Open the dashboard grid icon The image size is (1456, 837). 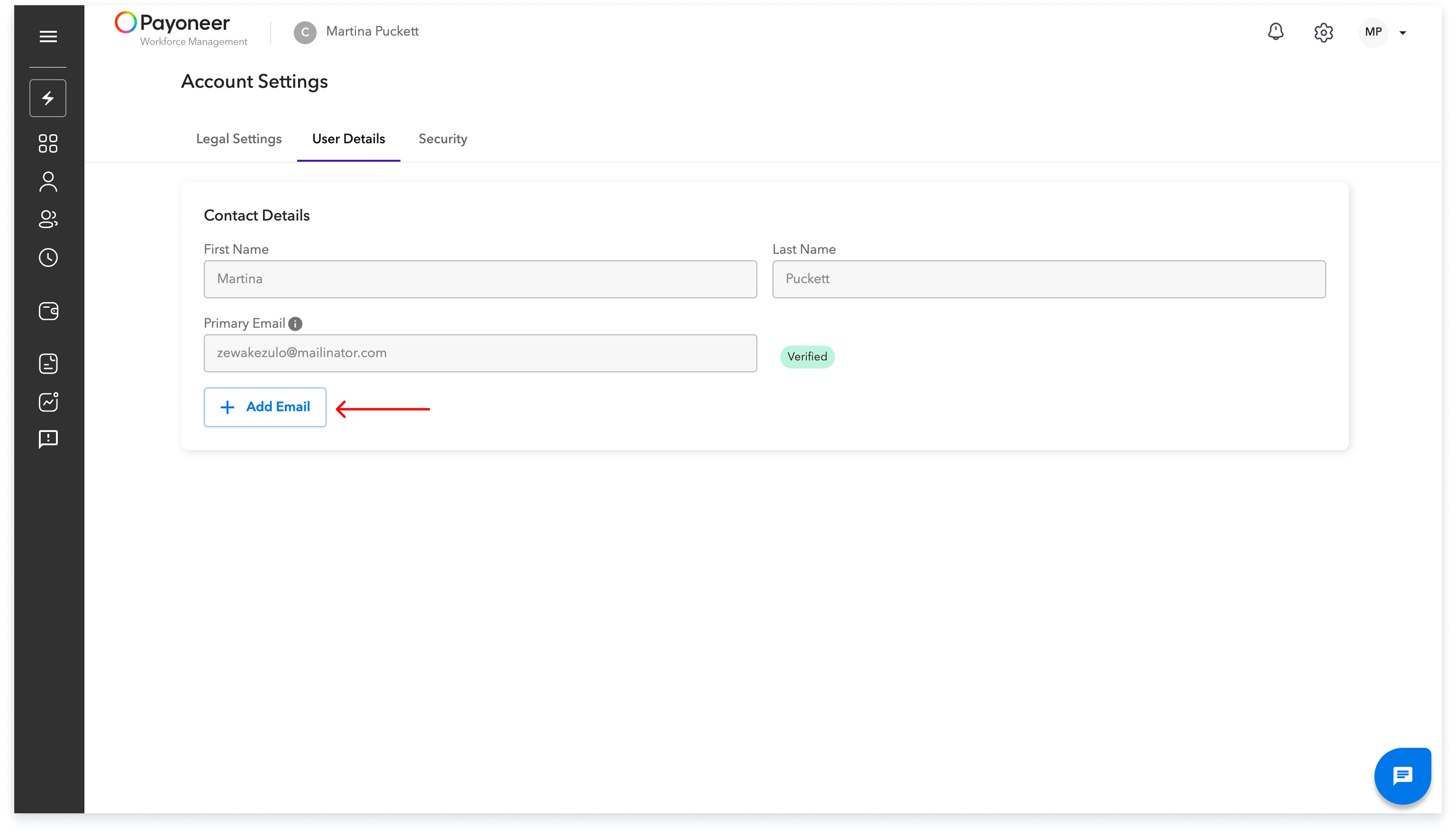pyautogui.click(x=48, y=144)
